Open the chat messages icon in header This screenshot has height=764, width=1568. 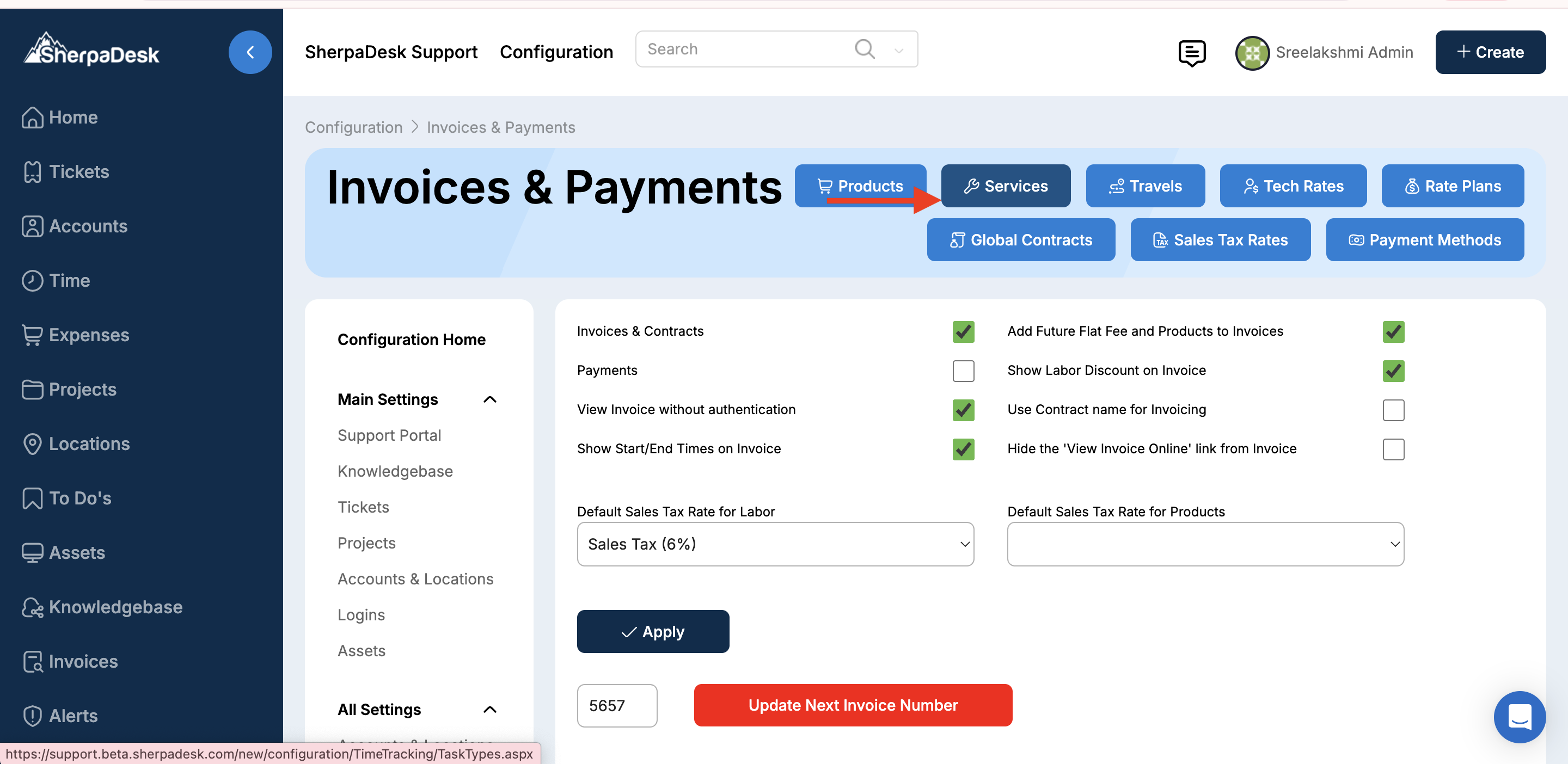click(1191, 53)
